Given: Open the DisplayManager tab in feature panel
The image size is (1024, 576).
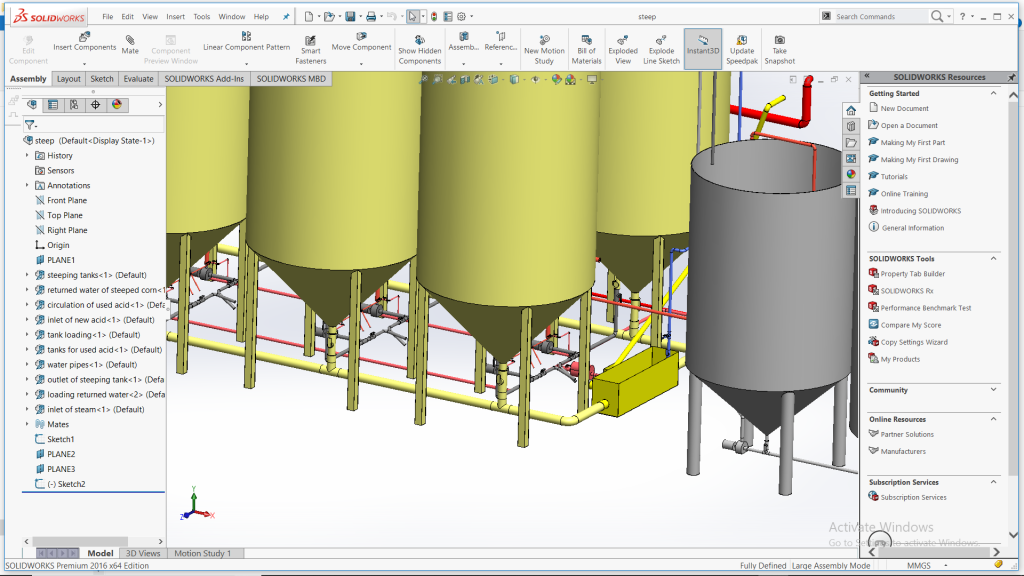Looking at the screenshot, I should click(x=117, y=104).
